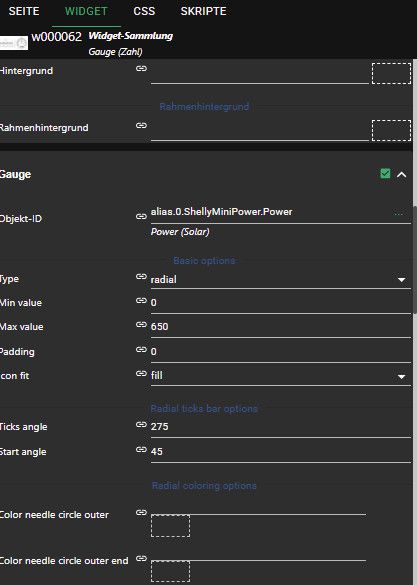Open the Rahmenhintergrund color swatch
The height and width of the screenshot is (585, 417).
tap(391, 131)
